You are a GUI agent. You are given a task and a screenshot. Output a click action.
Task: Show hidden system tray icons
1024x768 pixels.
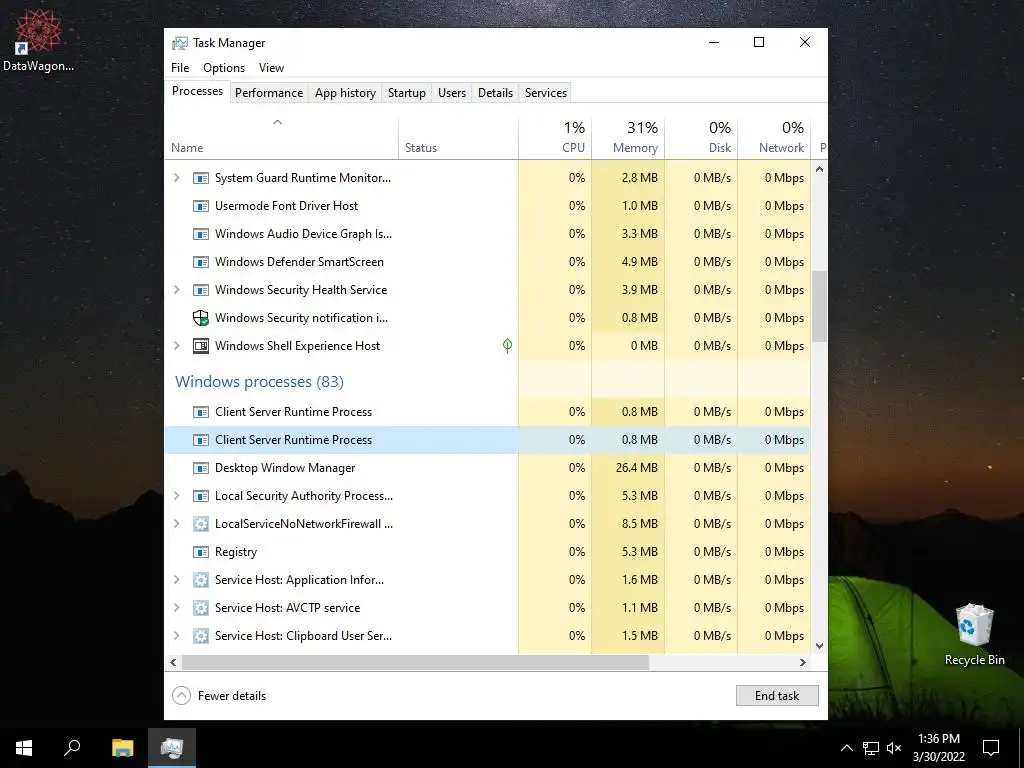(x=846, y=748)
